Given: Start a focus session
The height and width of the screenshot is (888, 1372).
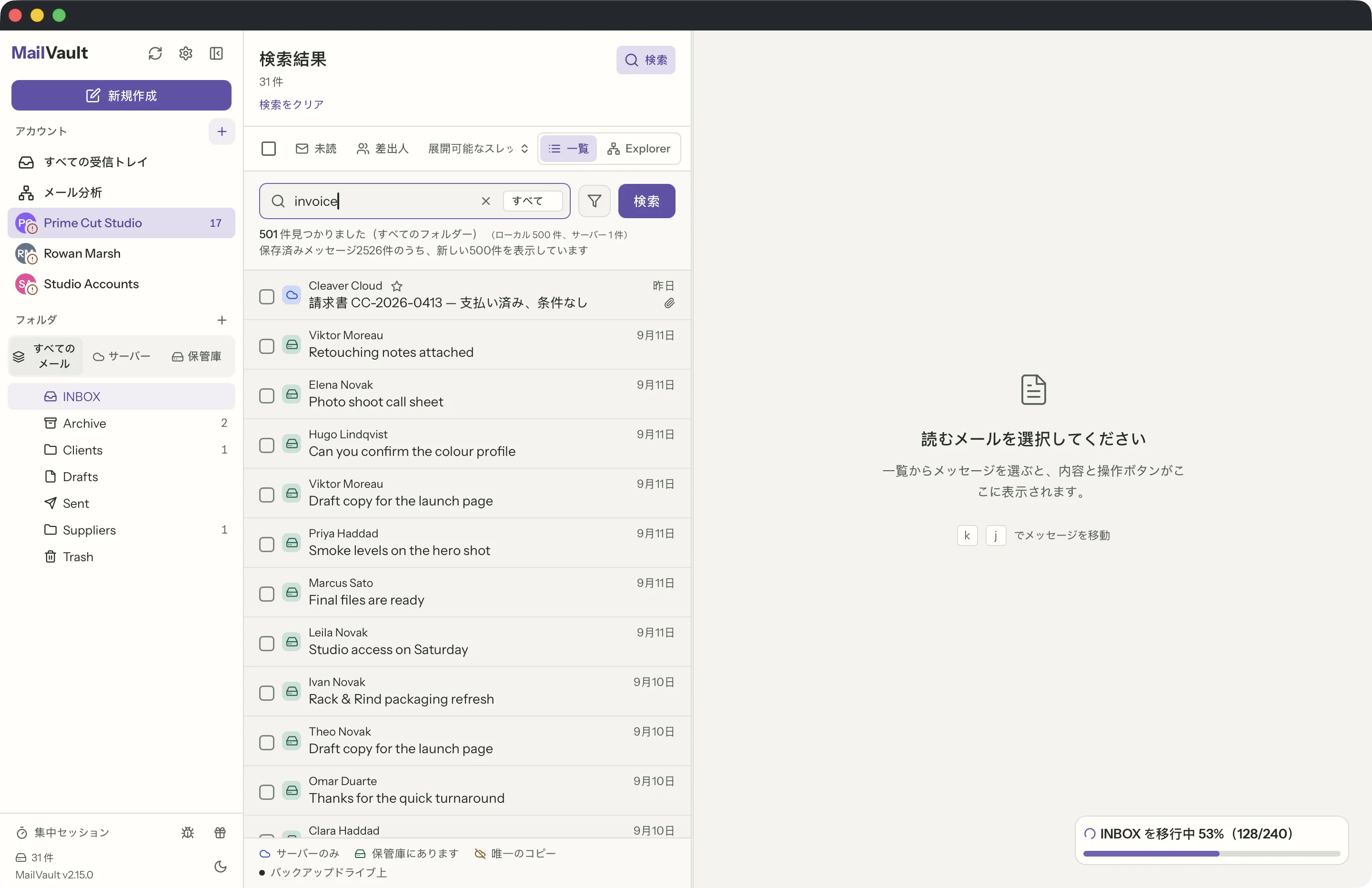Looking at the screenshot, I should pyautogui.click(x=63, y=833).
